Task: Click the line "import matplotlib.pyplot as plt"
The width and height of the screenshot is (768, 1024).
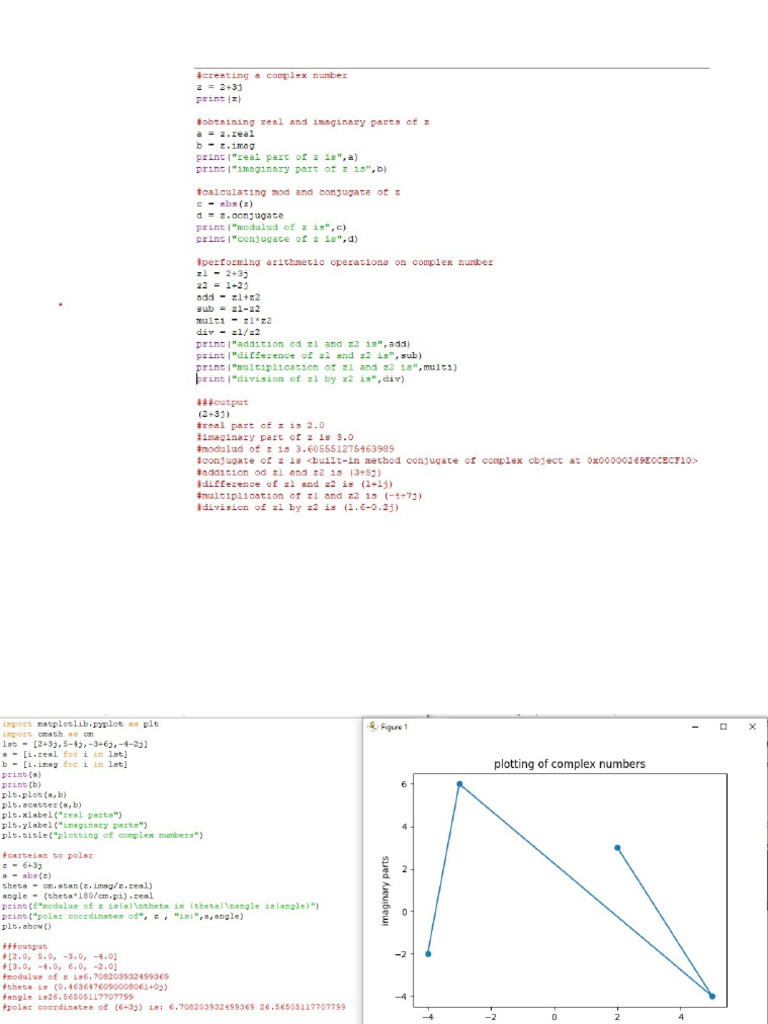Action: click(x=80, y=724)
